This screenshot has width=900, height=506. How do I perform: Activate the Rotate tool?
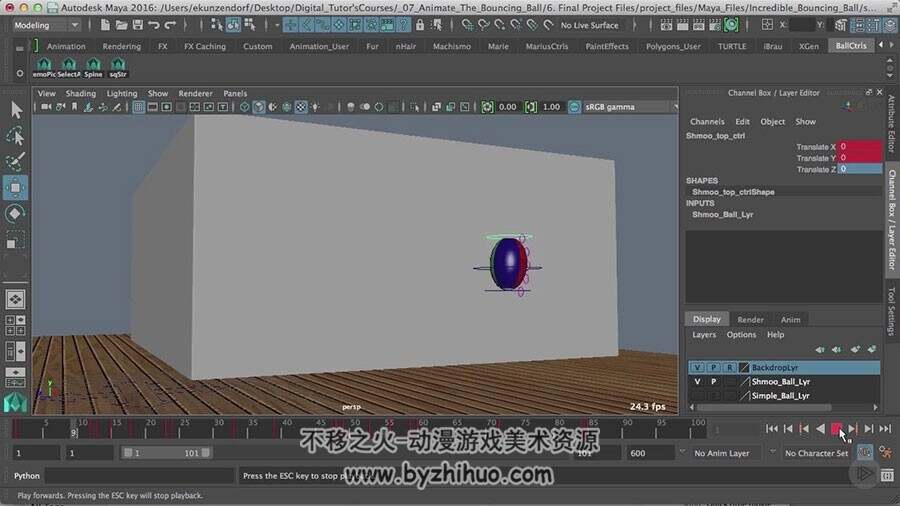[x=15, y=213]
